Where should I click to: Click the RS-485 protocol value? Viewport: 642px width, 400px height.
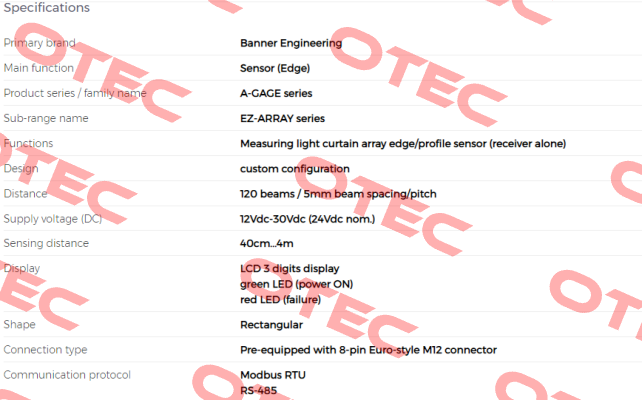tap(258, 391)
